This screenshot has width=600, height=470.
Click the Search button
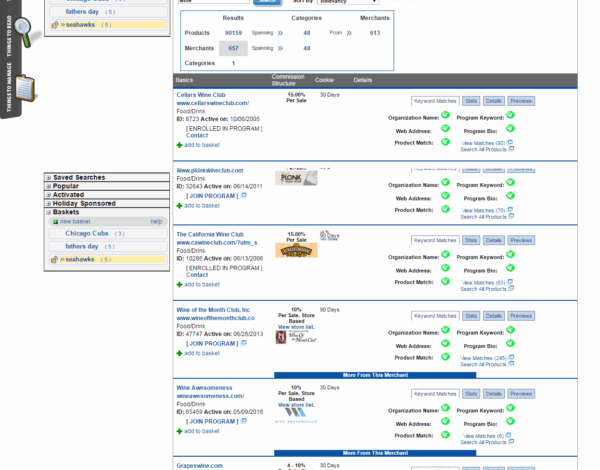pyautogui.click(x=267, y=2)
